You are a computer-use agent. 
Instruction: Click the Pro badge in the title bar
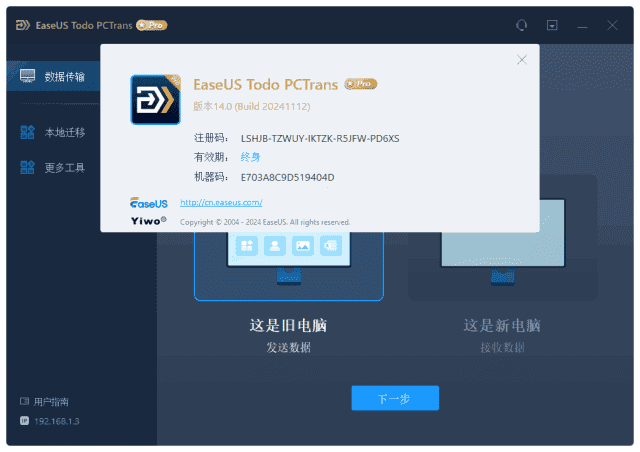pyautogui.click(x=151, y=24)
